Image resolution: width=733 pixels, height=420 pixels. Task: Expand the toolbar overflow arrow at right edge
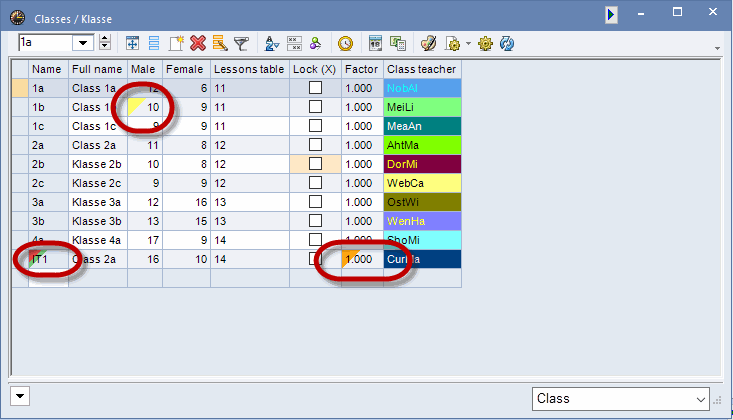717,48
